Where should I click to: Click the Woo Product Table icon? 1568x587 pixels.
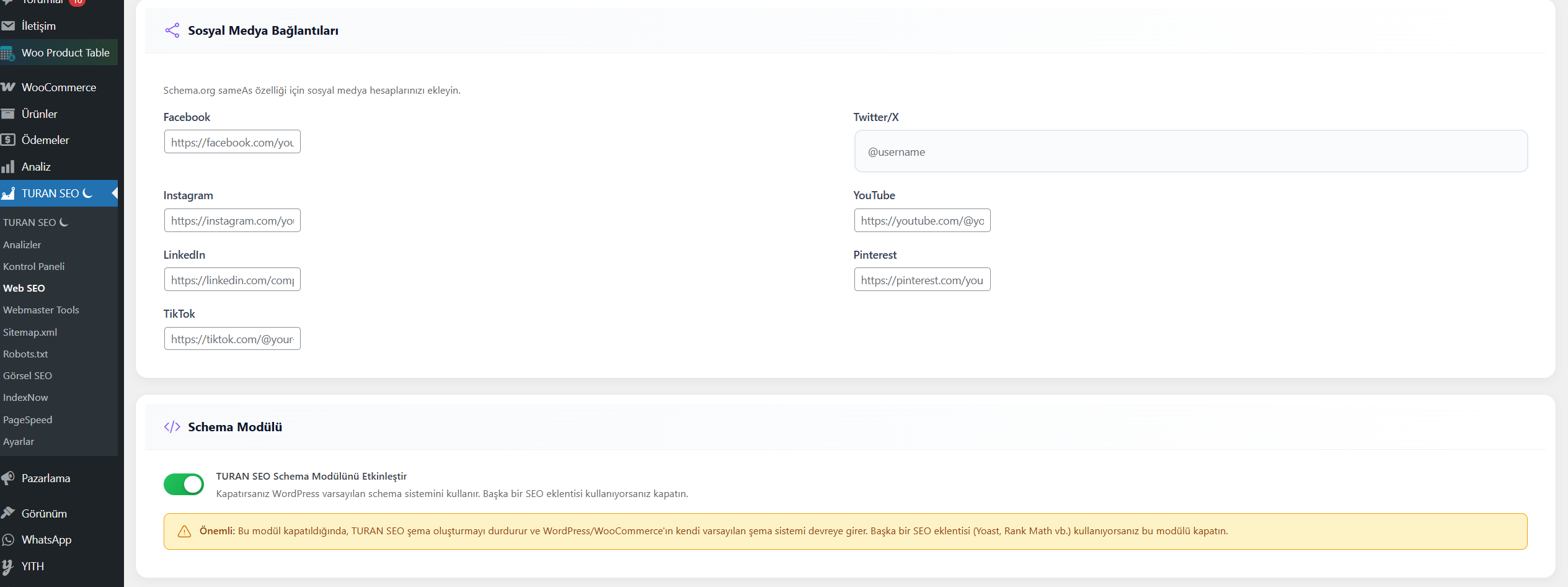click(x=8, y=53)
